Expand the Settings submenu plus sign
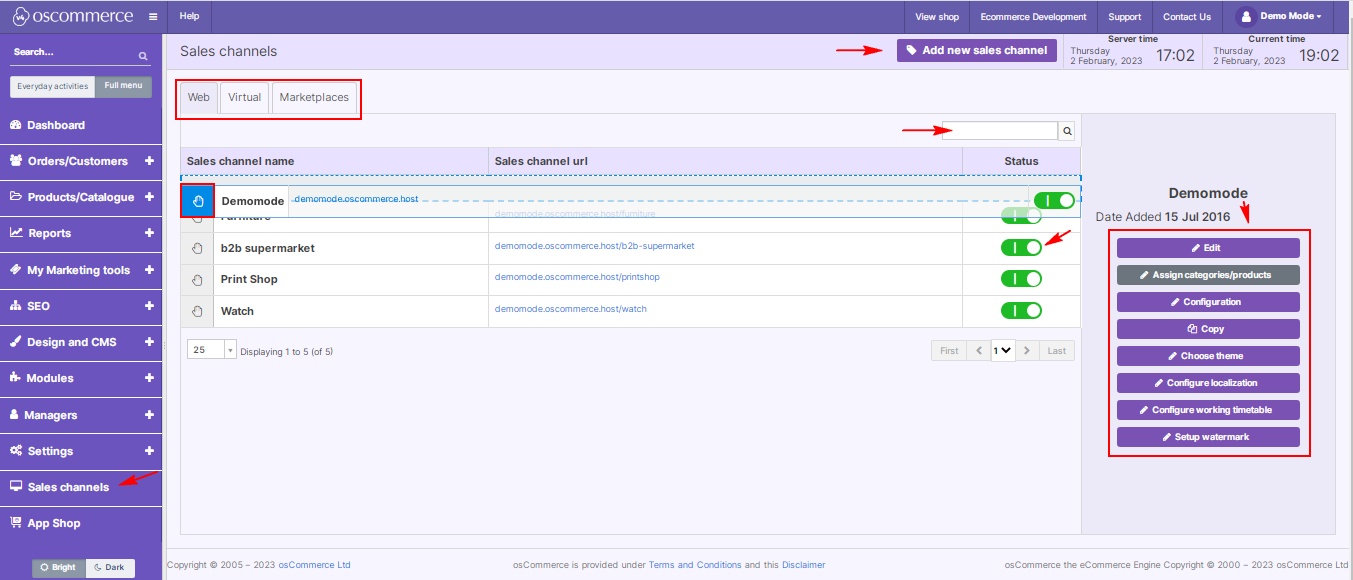Screen dimensions: 1353x580 coord(149,451)
